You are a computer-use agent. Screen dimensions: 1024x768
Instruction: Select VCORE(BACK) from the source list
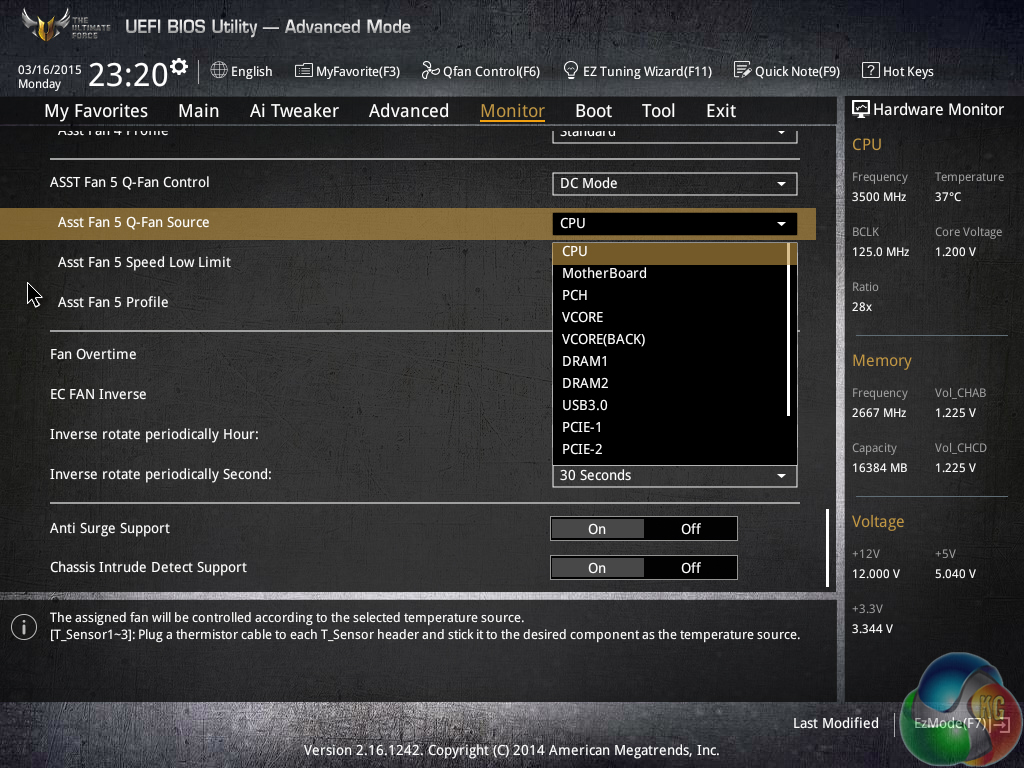click(x=670, y=340)
